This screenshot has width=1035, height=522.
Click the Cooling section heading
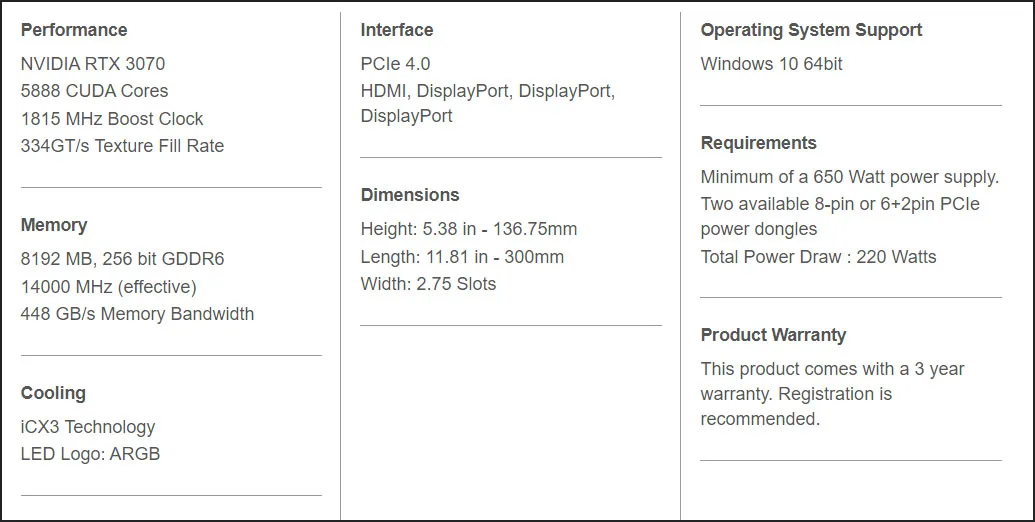[53, 393]
